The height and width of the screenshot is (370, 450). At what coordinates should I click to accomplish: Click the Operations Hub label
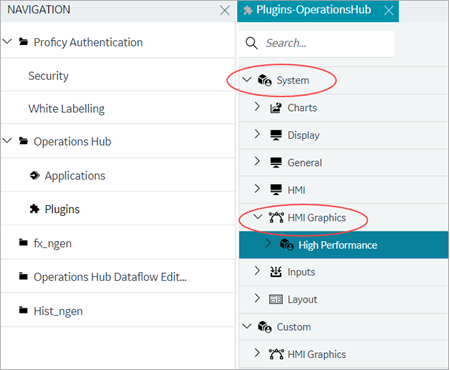coord(72,142)
